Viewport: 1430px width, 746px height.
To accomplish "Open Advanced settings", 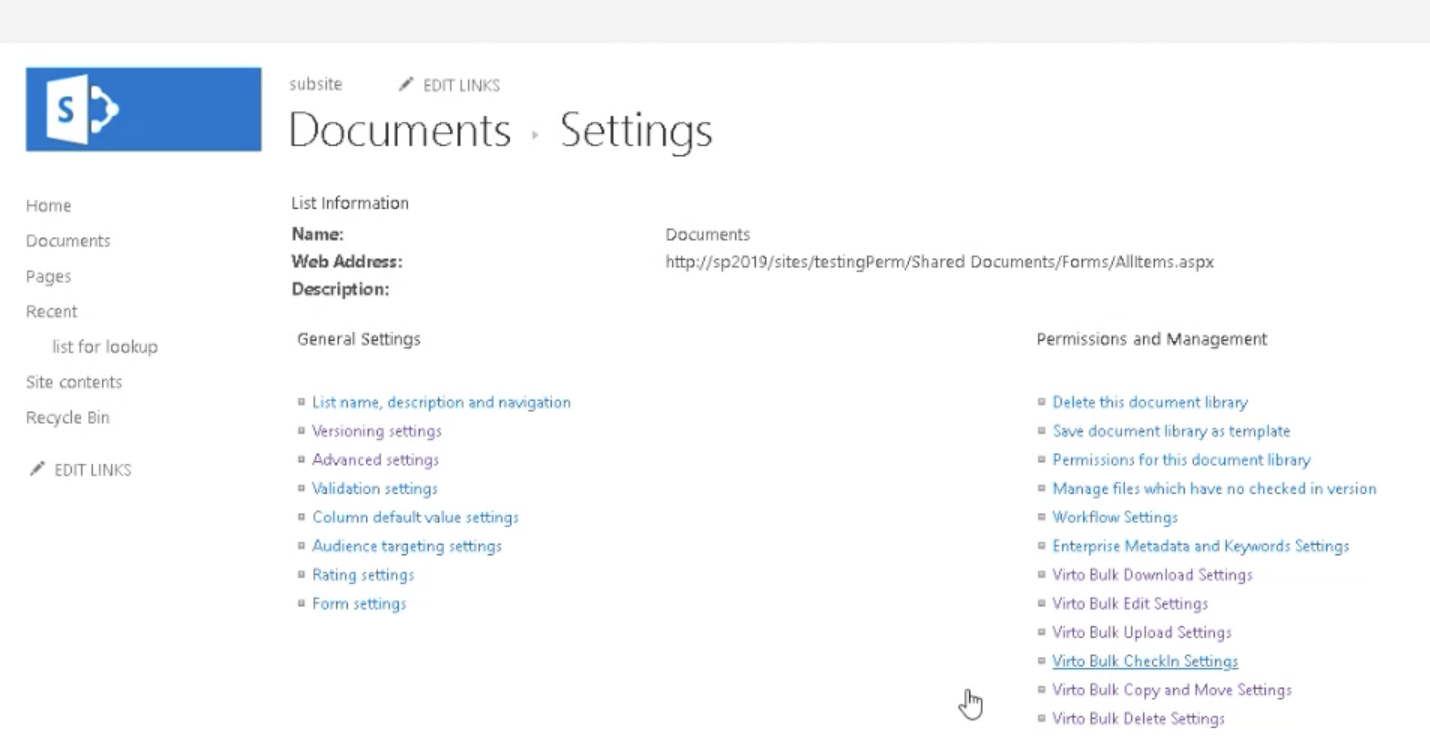I will [x=375, y=460].
